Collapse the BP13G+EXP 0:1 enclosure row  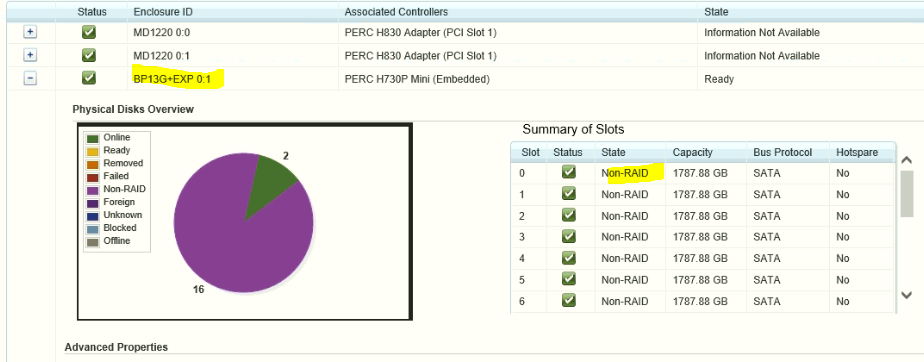point(30,78)
